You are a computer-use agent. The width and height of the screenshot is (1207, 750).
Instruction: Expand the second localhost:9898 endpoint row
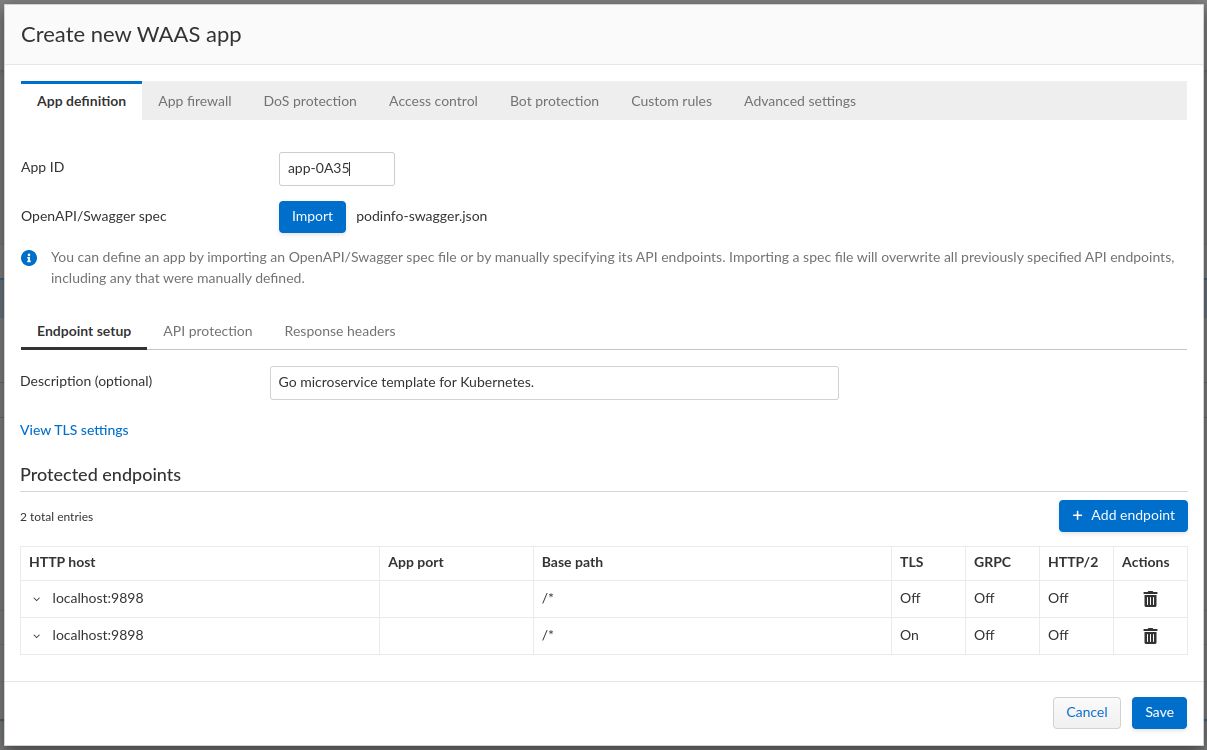click(37, 636)
